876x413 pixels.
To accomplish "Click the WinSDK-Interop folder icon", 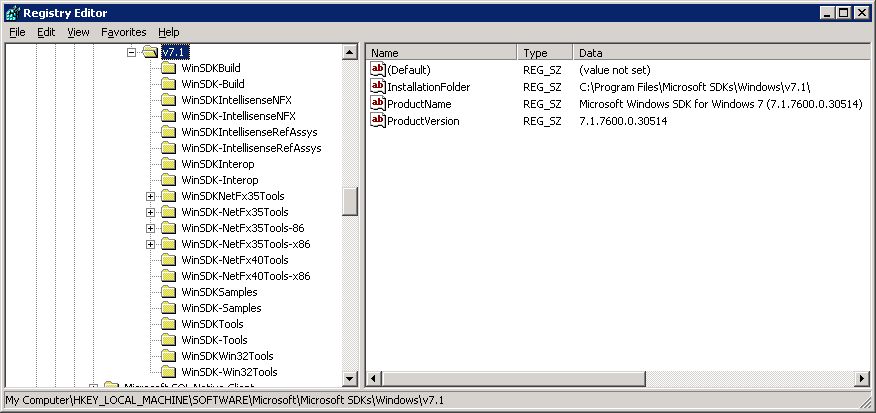I will (168, 180).
